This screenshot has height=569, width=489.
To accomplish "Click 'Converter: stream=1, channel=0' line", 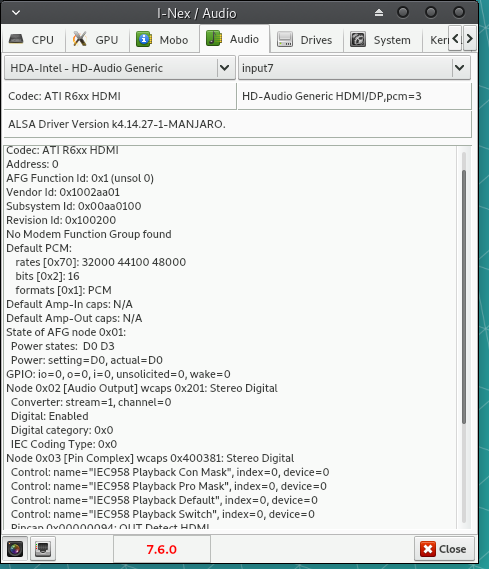I will pos(91,402).
